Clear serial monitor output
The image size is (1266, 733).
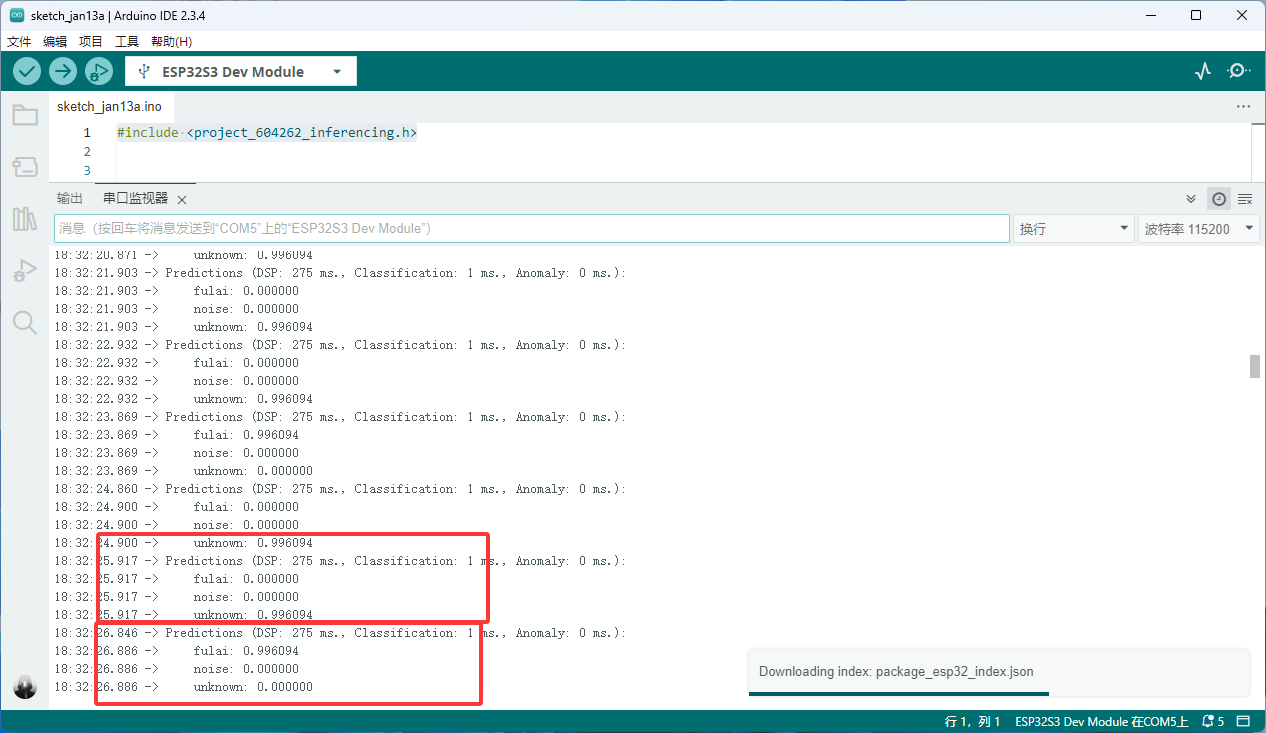click(x=1245, y=199)
